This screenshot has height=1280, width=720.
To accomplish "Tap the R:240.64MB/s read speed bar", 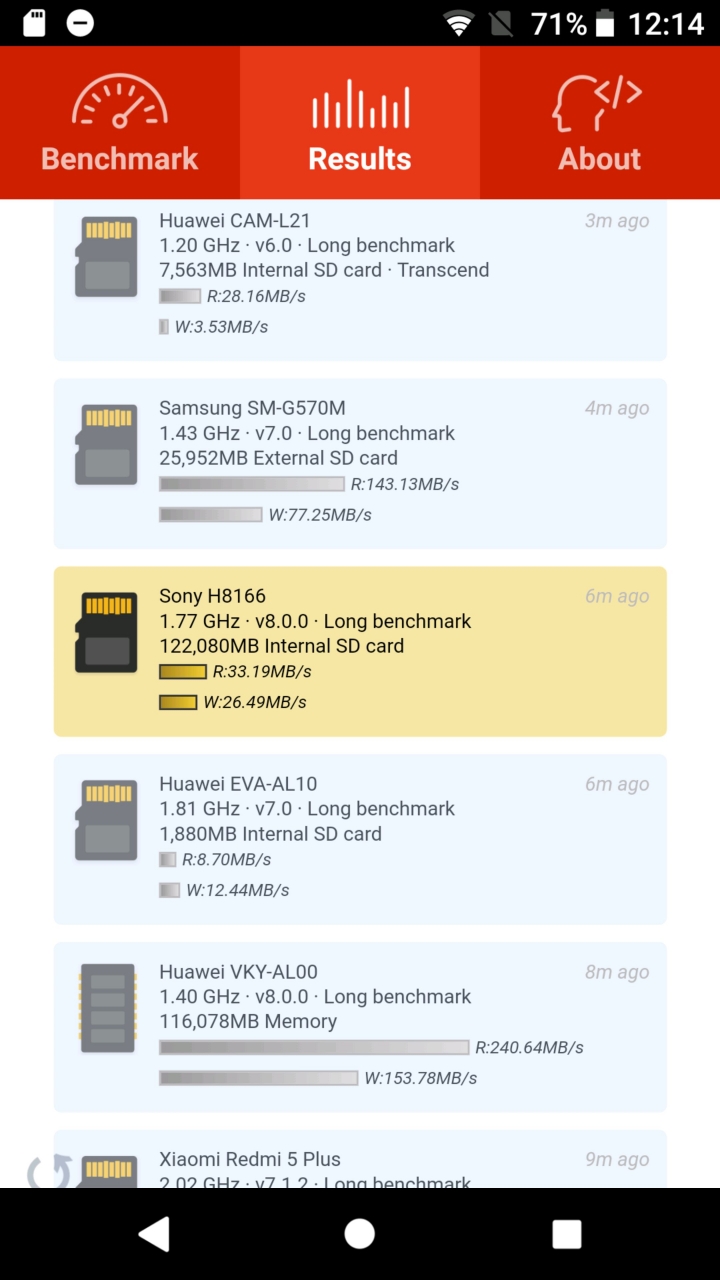I will click(314, 1048).
